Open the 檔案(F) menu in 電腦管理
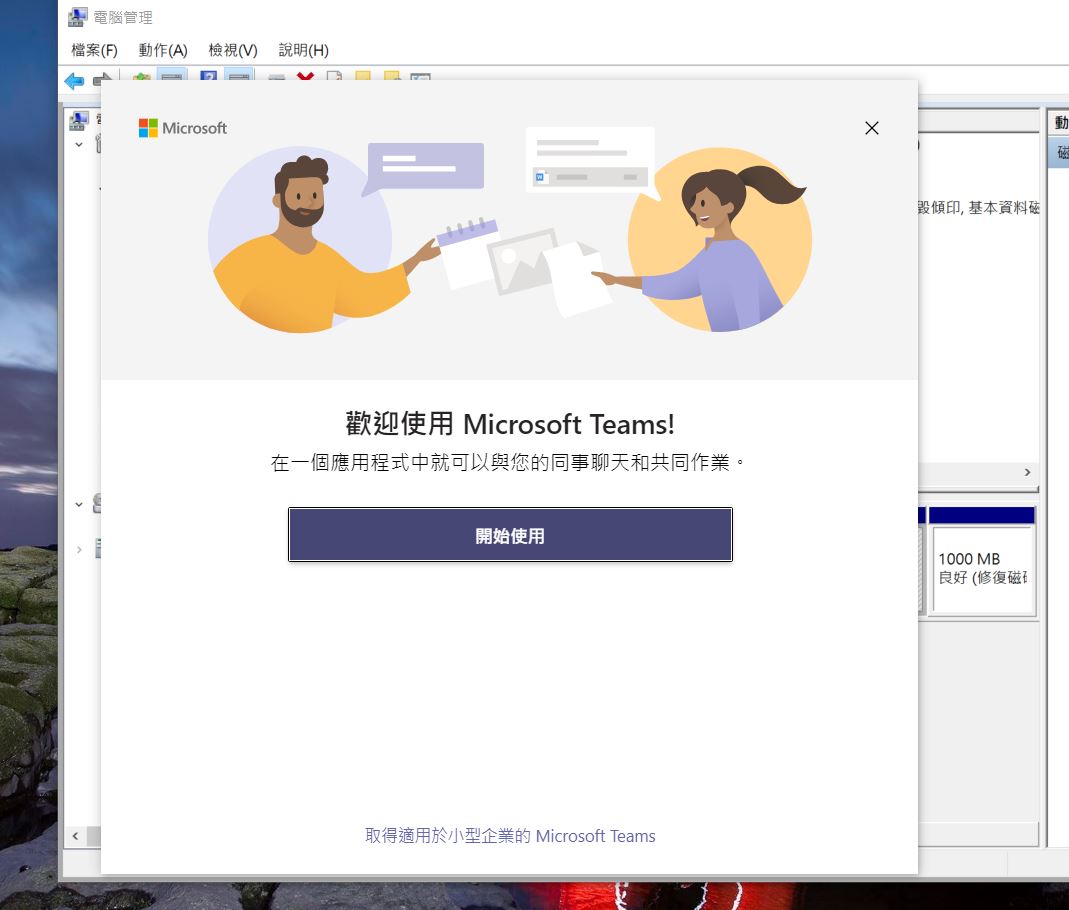 coord(94,50)
